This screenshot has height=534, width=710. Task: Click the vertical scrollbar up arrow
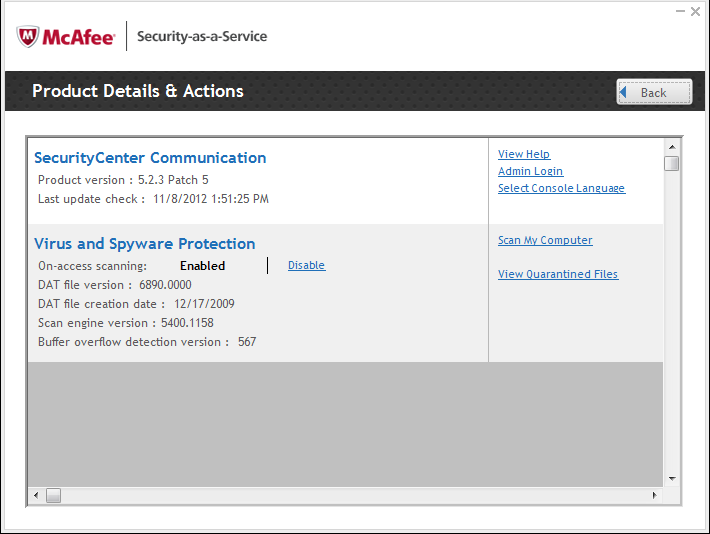(671, 147)
